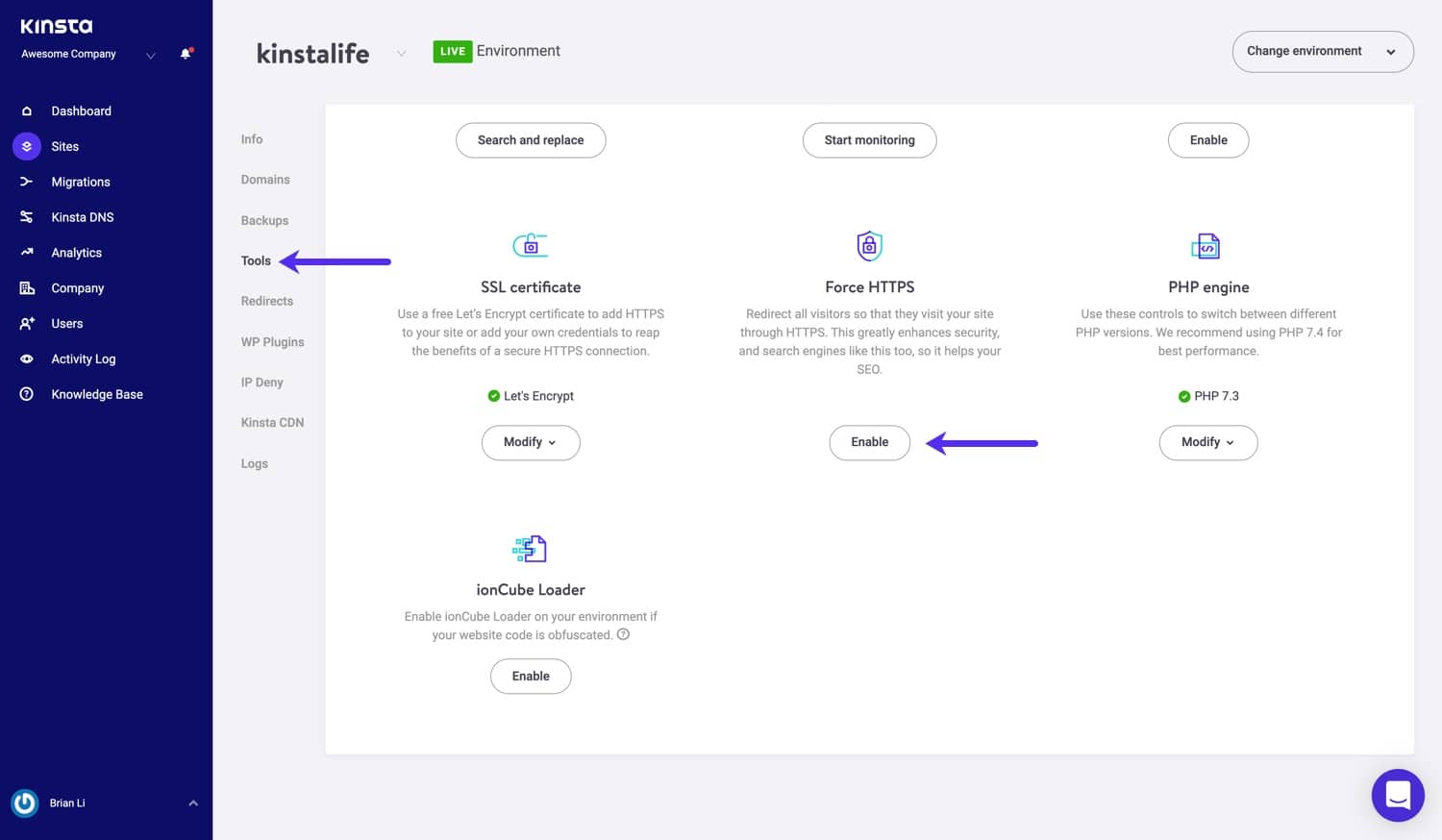Click the ionCube Loader icon
This screenshot has height=840, width=1442.
530,549
